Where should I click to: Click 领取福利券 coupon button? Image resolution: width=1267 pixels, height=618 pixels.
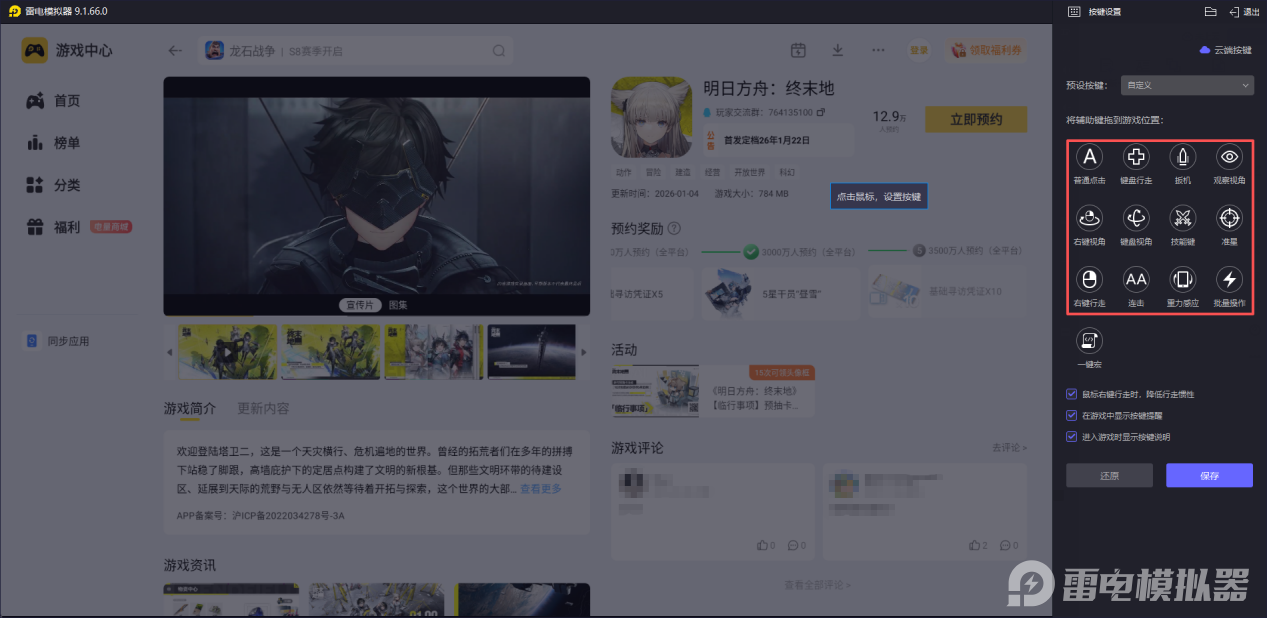click(x=986, y=50)
